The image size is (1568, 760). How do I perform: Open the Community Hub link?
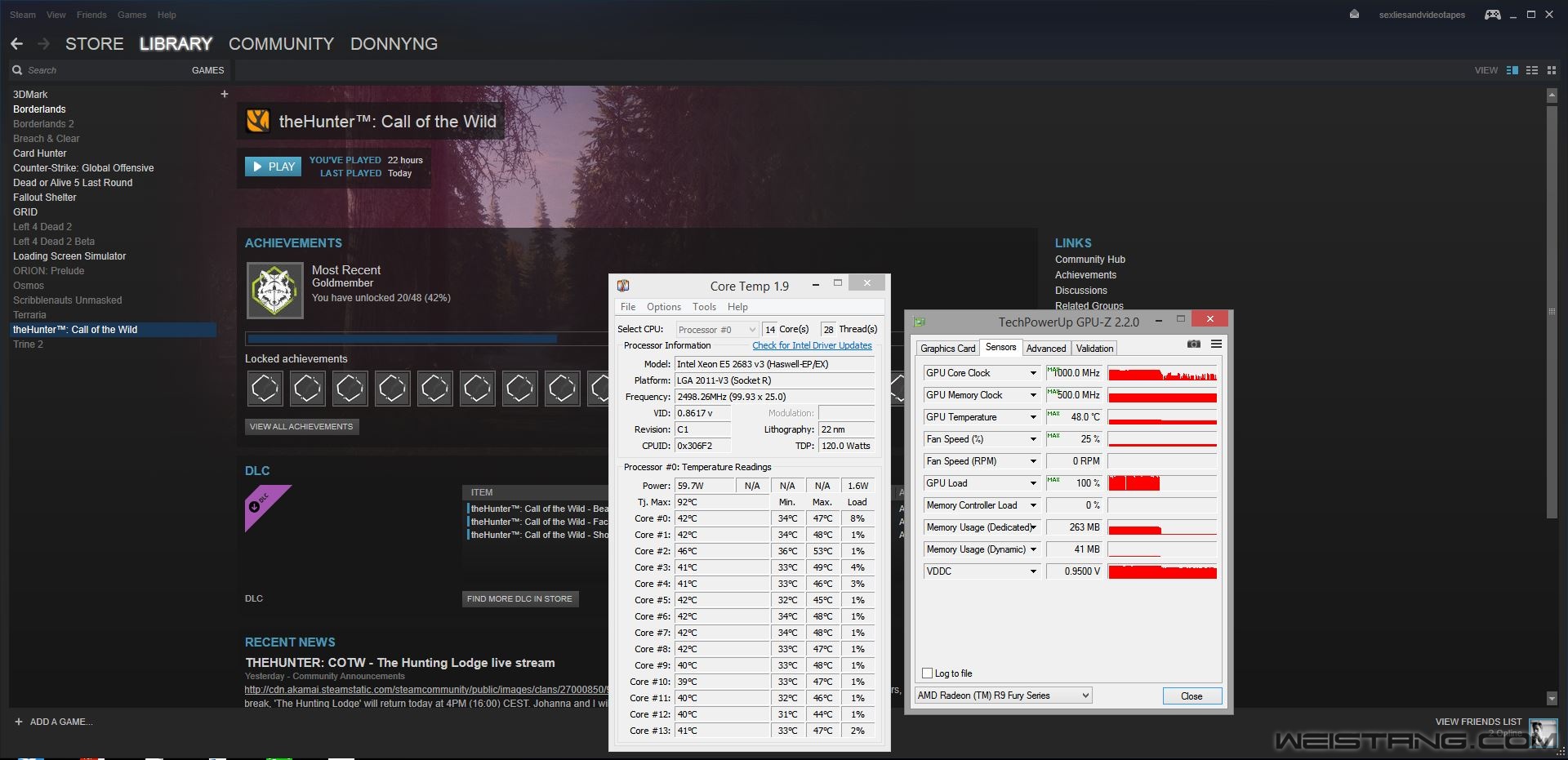point(1089,260)
